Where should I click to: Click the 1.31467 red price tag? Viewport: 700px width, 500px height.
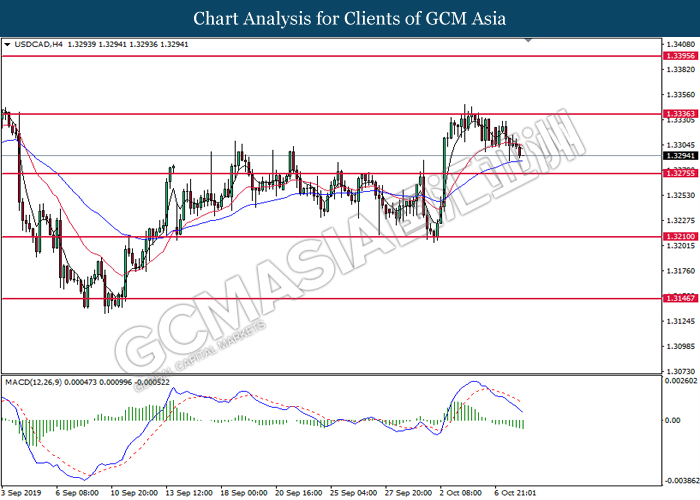[x=679, y=298]
